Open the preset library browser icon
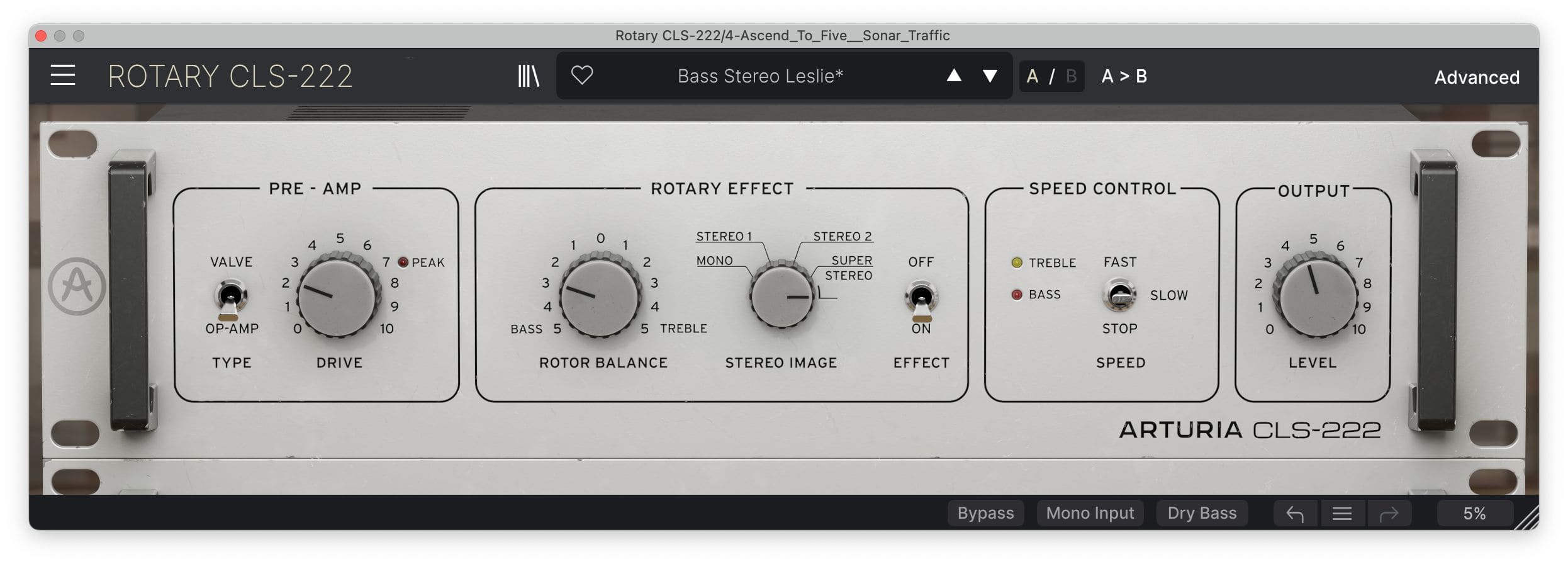 (528, 76)
